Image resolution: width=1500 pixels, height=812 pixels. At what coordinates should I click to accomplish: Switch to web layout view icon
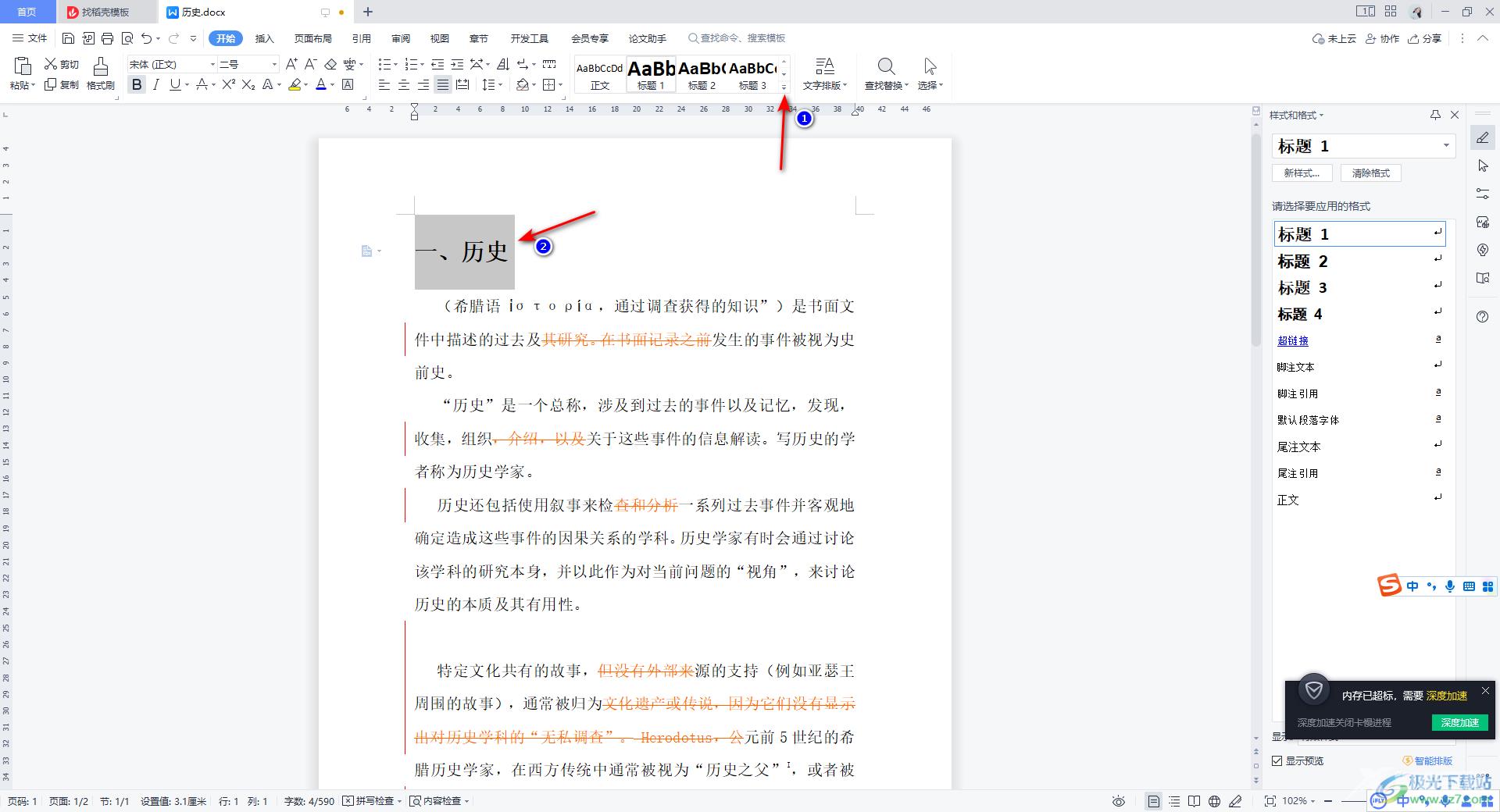tap(1214, 801)
